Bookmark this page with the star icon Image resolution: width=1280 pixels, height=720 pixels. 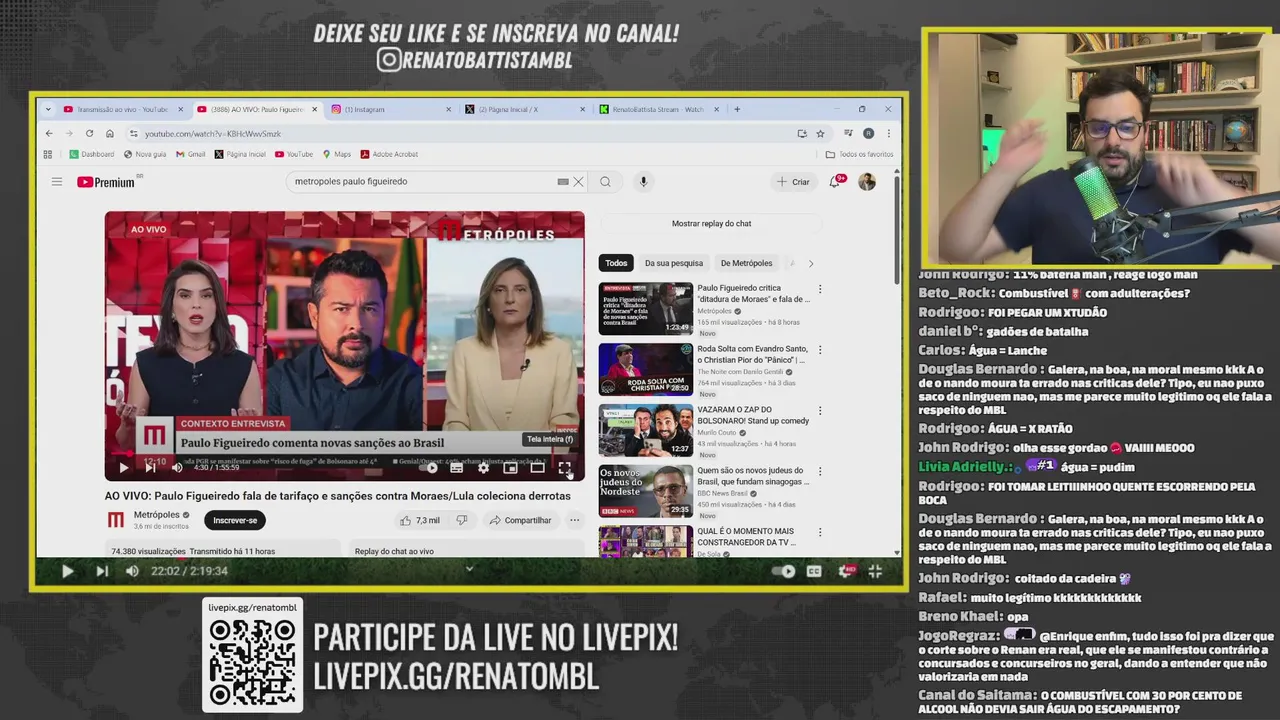click(820, 133)
